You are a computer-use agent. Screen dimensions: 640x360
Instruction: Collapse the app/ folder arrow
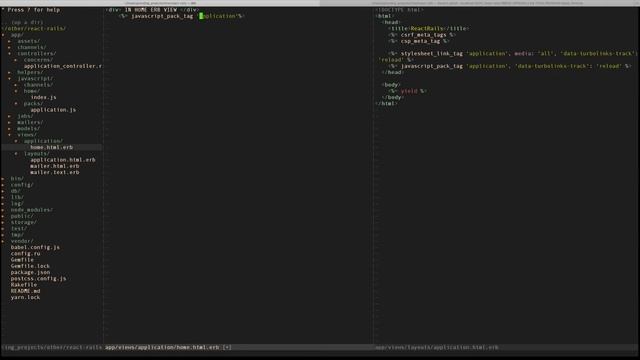tap(3, 35)
